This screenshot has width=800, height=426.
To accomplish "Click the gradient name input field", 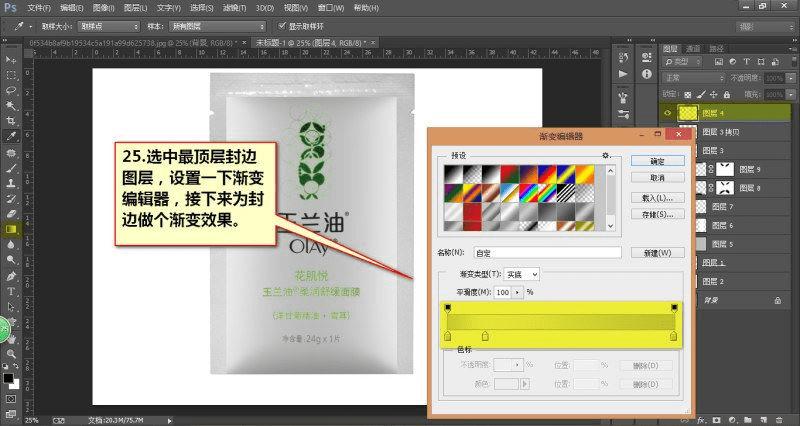I will tap(547, 253).
